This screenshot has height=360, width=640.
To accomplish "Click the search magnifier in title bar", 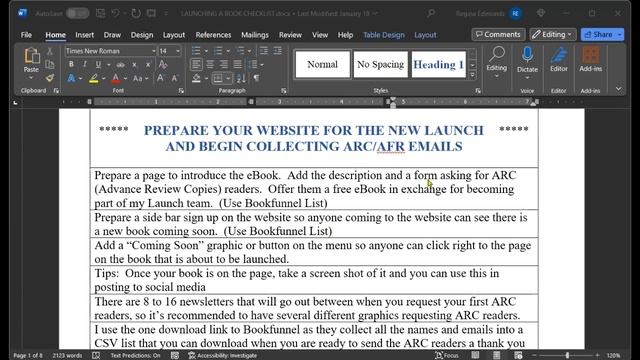I will [x=431, y=13].
